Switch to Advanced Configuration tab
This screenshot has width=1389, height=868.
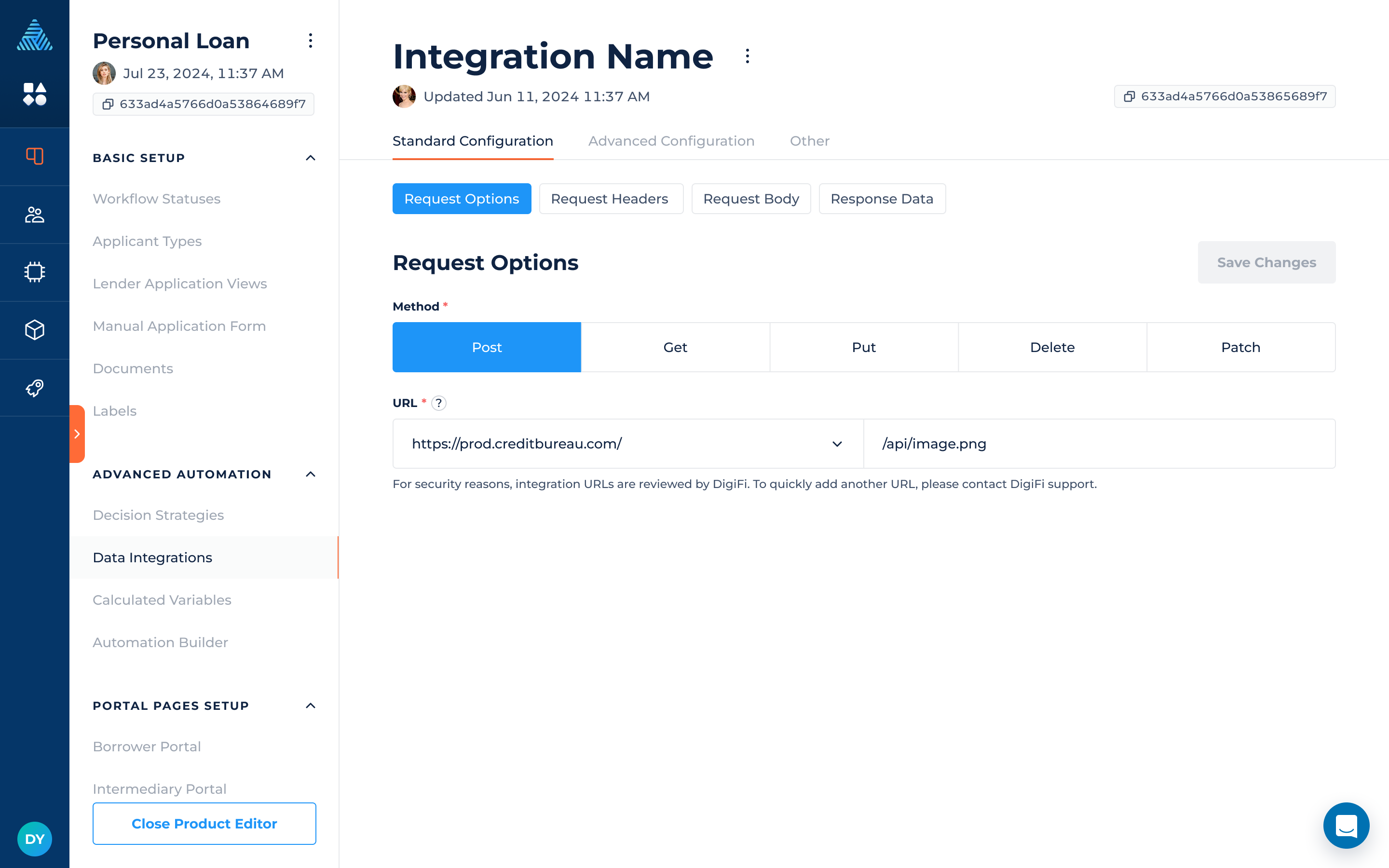671,141
